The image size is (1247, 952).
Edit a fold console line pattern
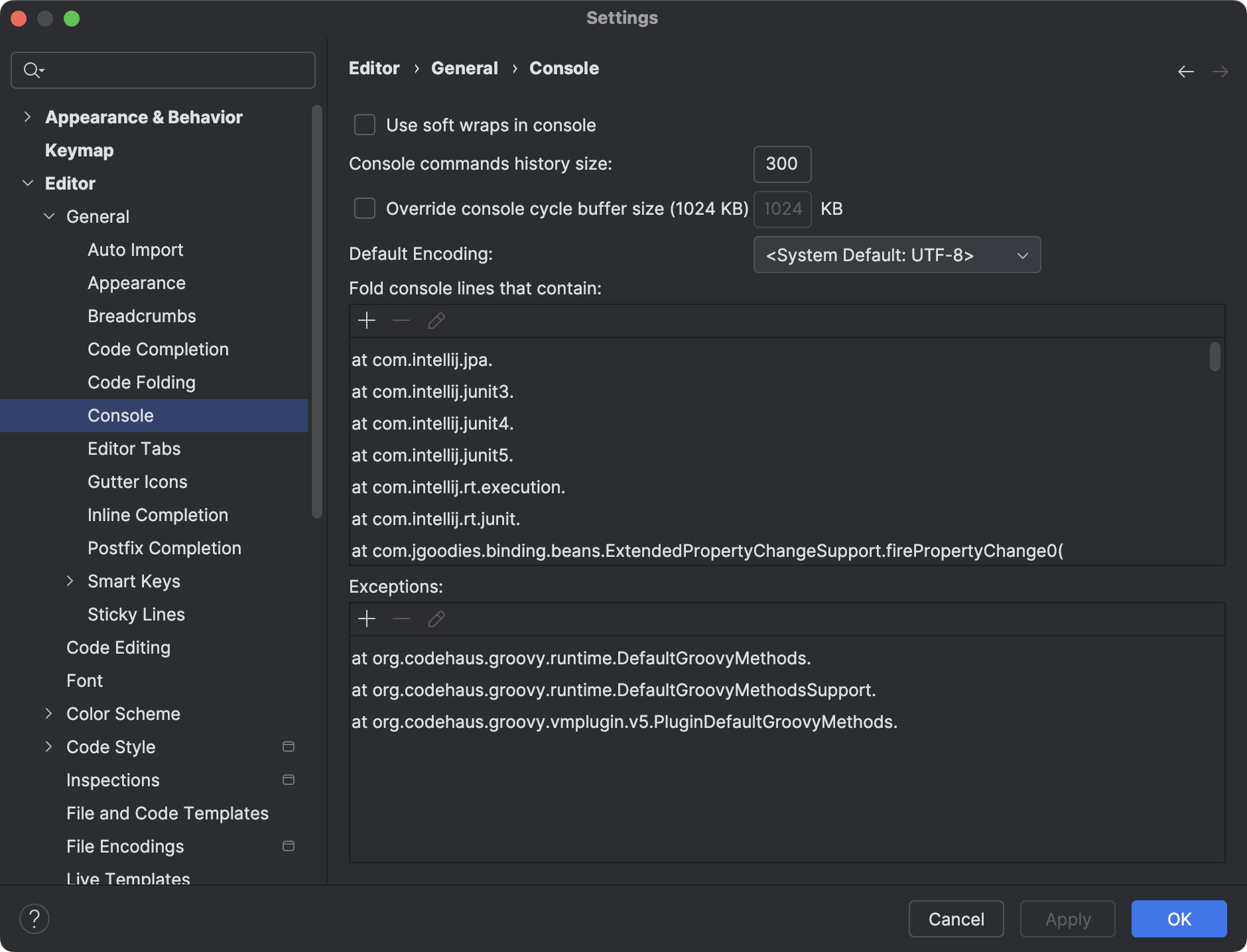[x=436, y=321]
